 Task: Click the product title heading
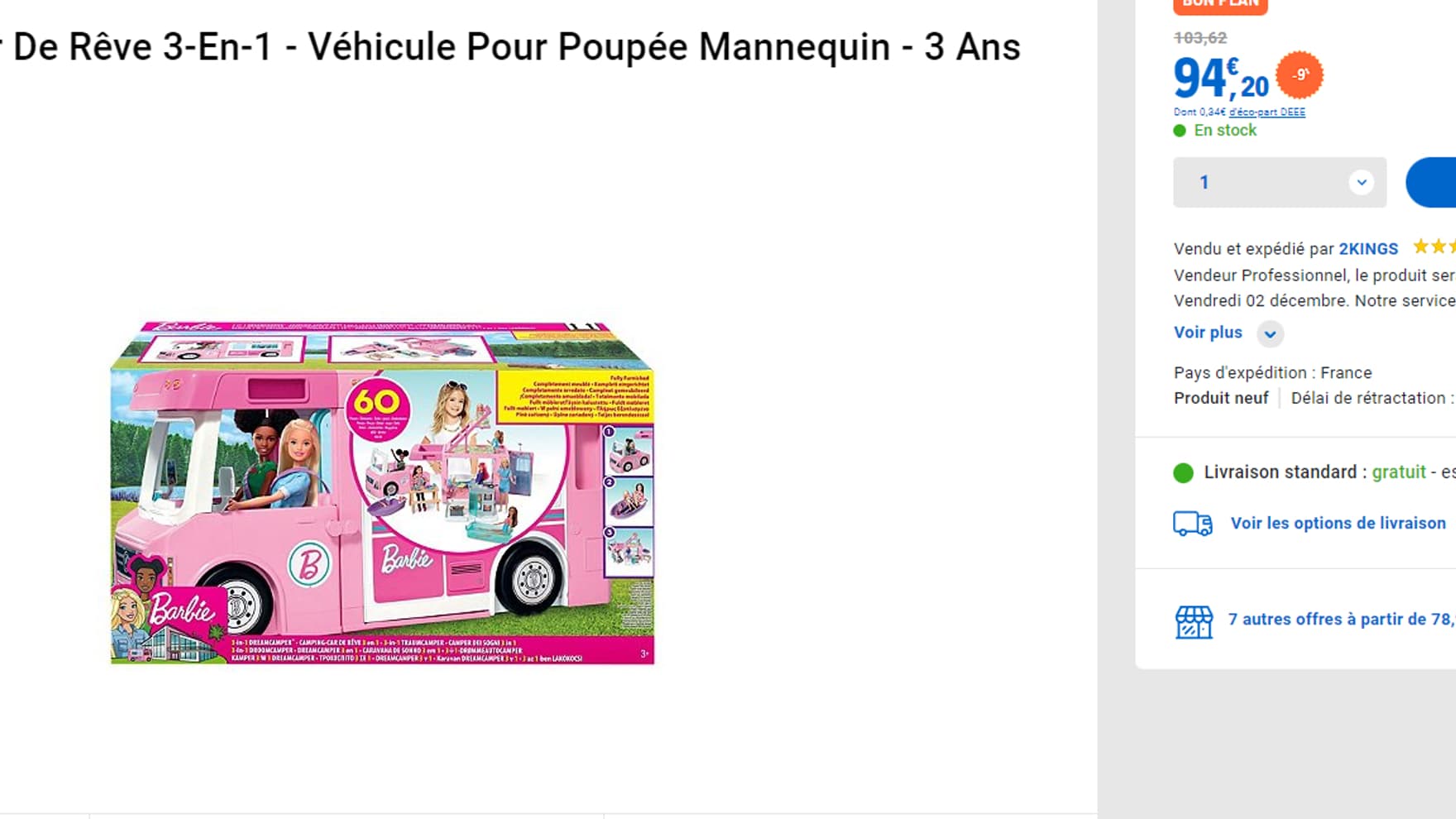(x=510, y=47)
